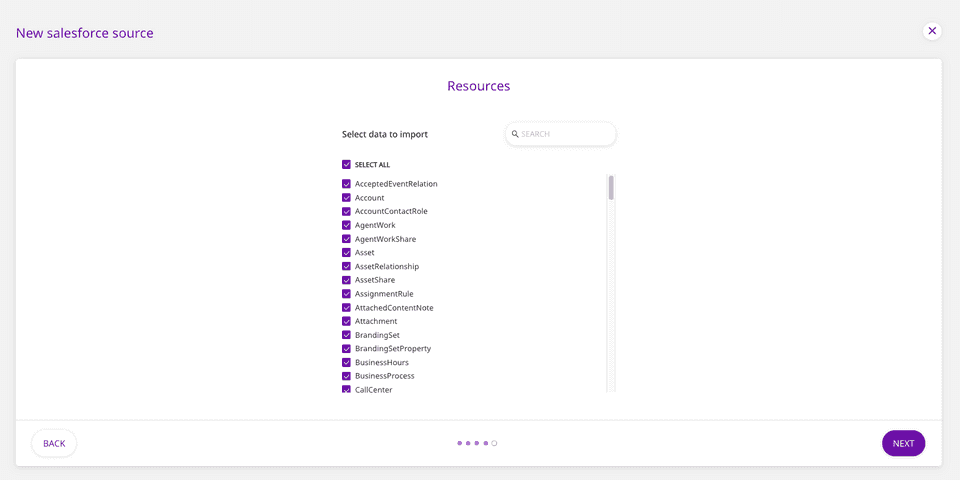Image resolution: width=960 pixels, height=480 pixels.
Task: Click the 'New salesforce source' title
Action: [84, 33]
